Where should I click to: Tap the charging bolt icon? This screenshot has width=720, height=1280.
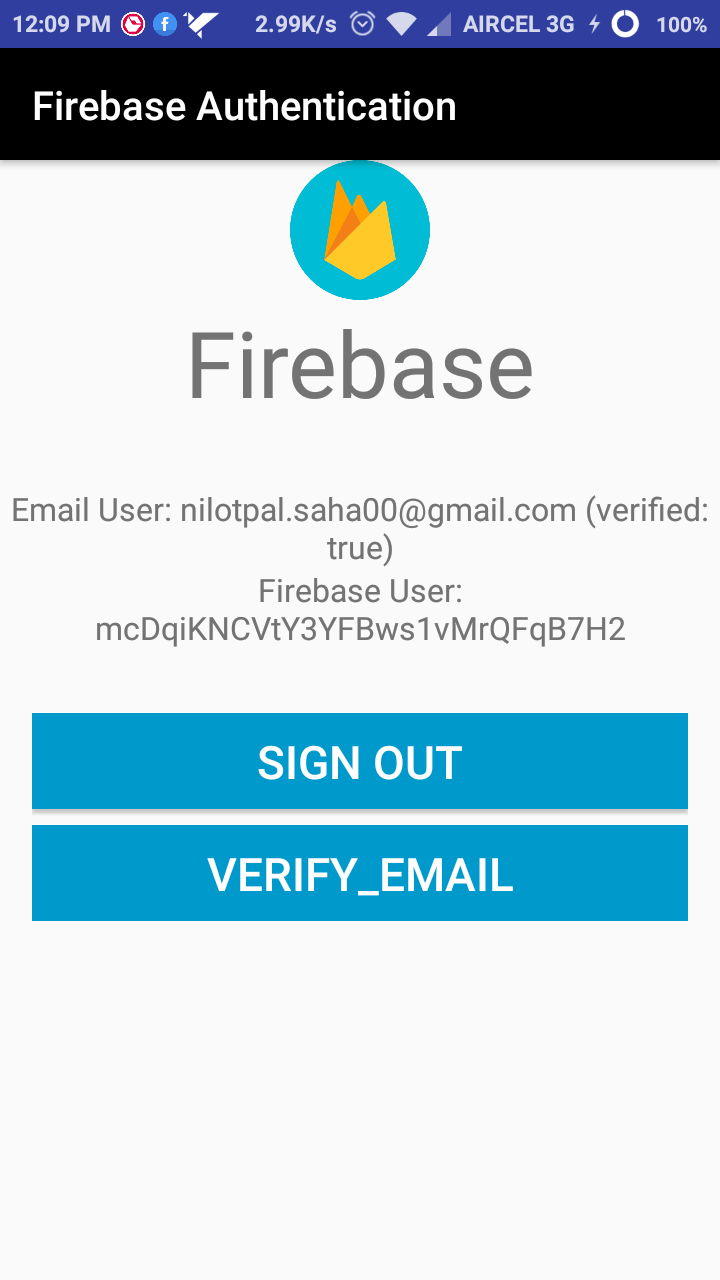click(594, 24)
